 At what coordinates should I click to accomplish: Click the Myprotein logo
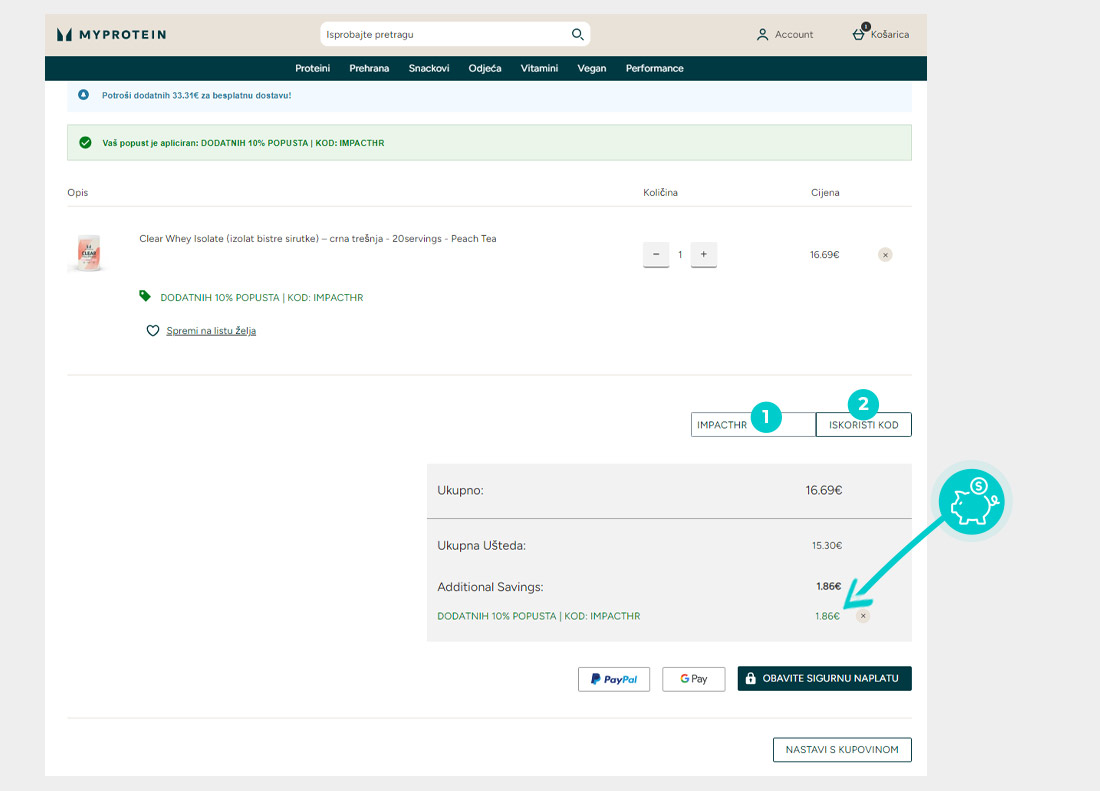tap(112, 34)
